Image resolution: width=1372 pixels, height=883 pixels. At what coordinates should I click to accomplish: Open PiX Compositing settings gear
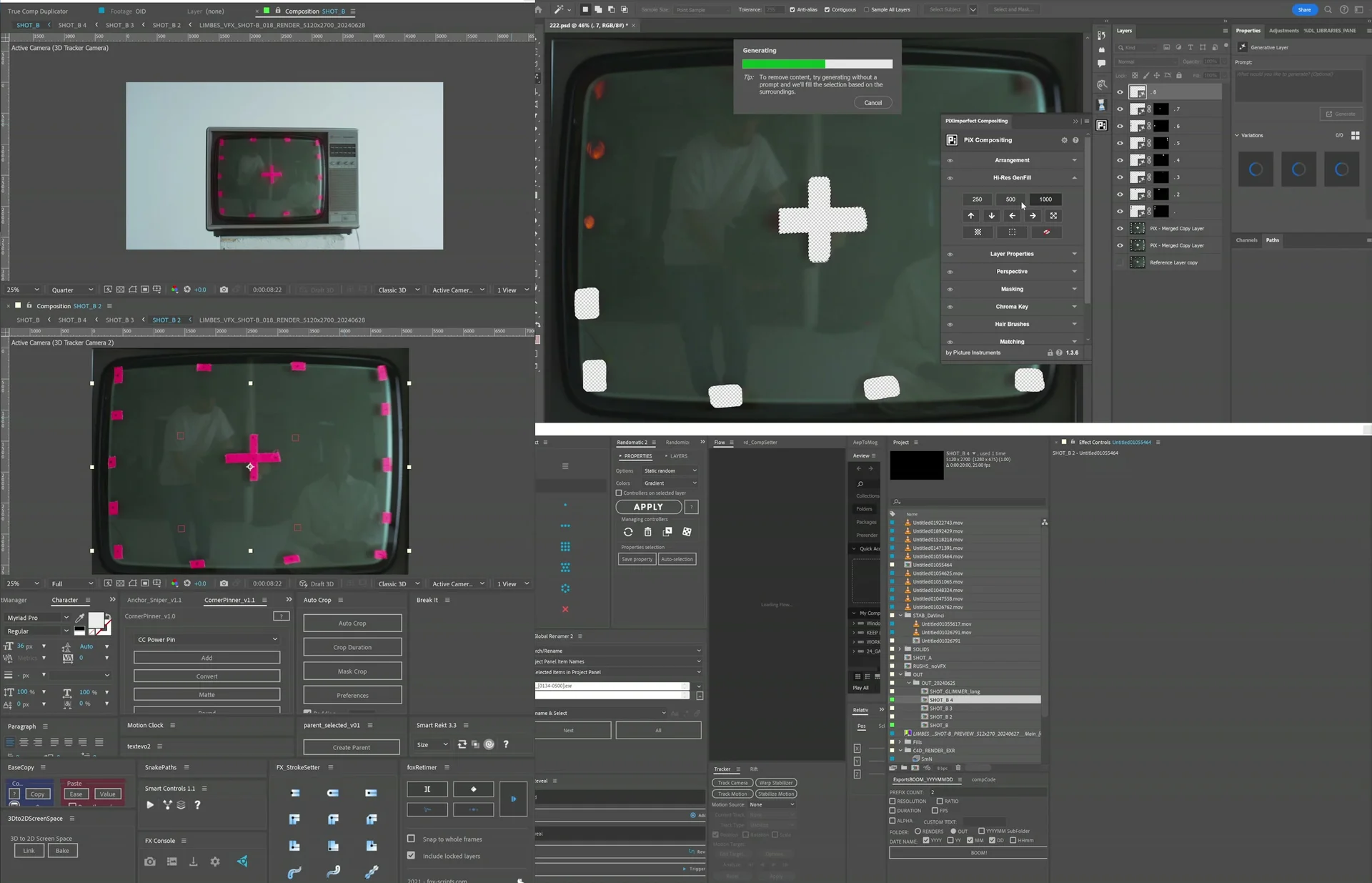[x=1064, y=140]
